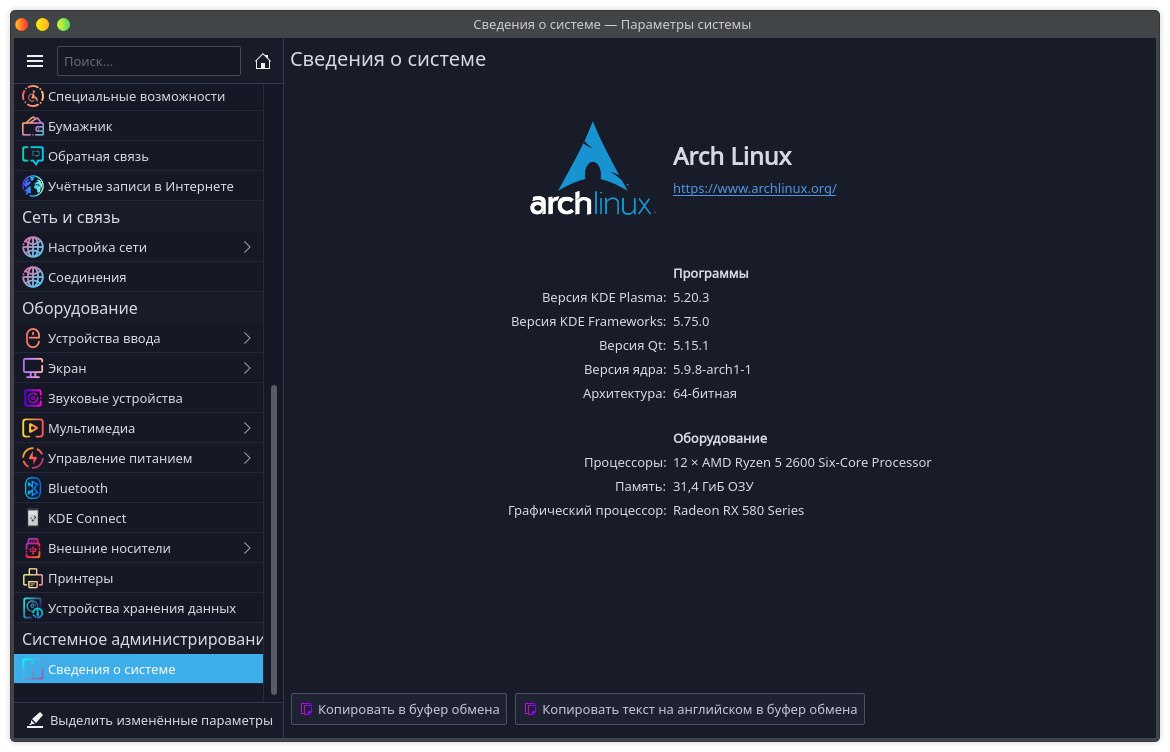This screenshot has height=752, width=1170.
Task: Click the Принтеры printer icon
Action: [32, 578]
